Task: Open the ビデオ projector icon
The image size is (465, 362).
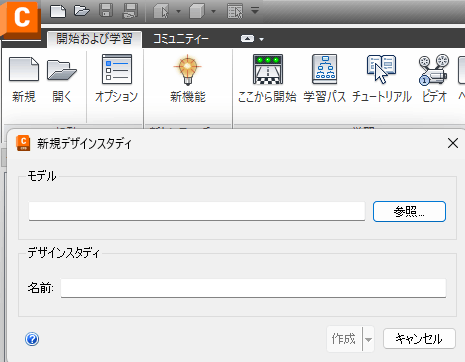Action: click(434, 79)
